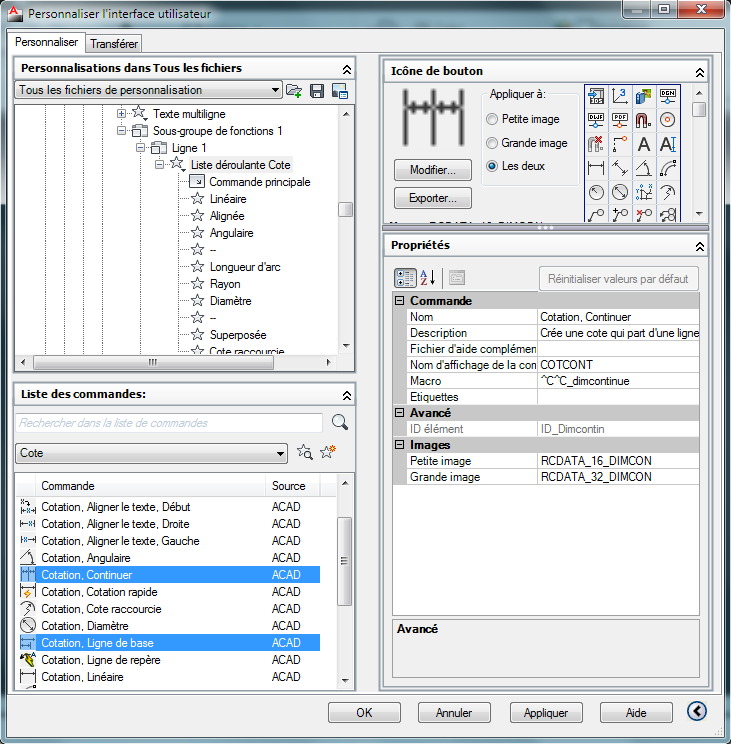The image size is (731, 744).
Task: Select the red magnet icon in icon grid
Action: point(644,120)
